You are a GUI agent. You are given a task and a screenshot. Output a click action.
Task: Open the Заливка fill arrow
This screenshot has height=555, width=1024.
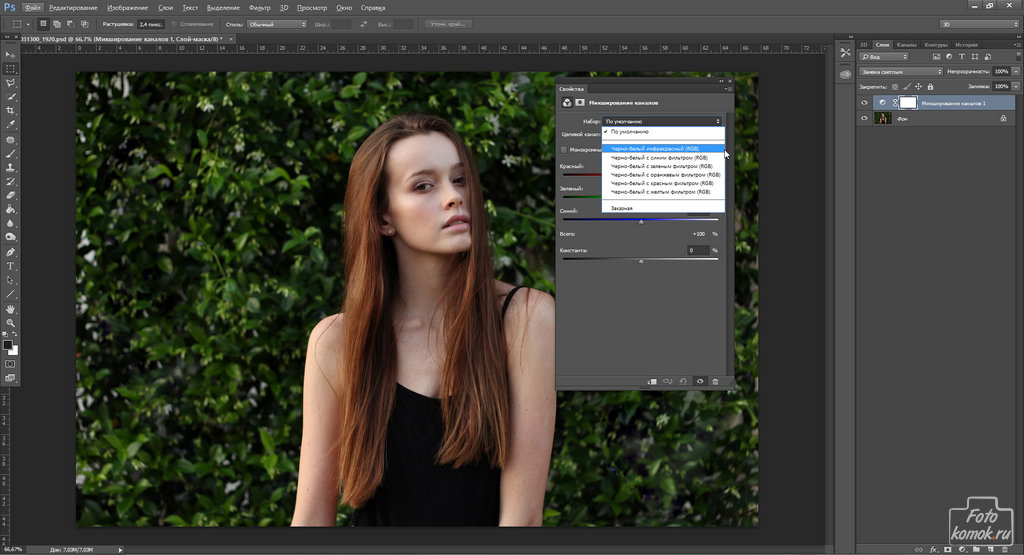(x=1016, y=86)
